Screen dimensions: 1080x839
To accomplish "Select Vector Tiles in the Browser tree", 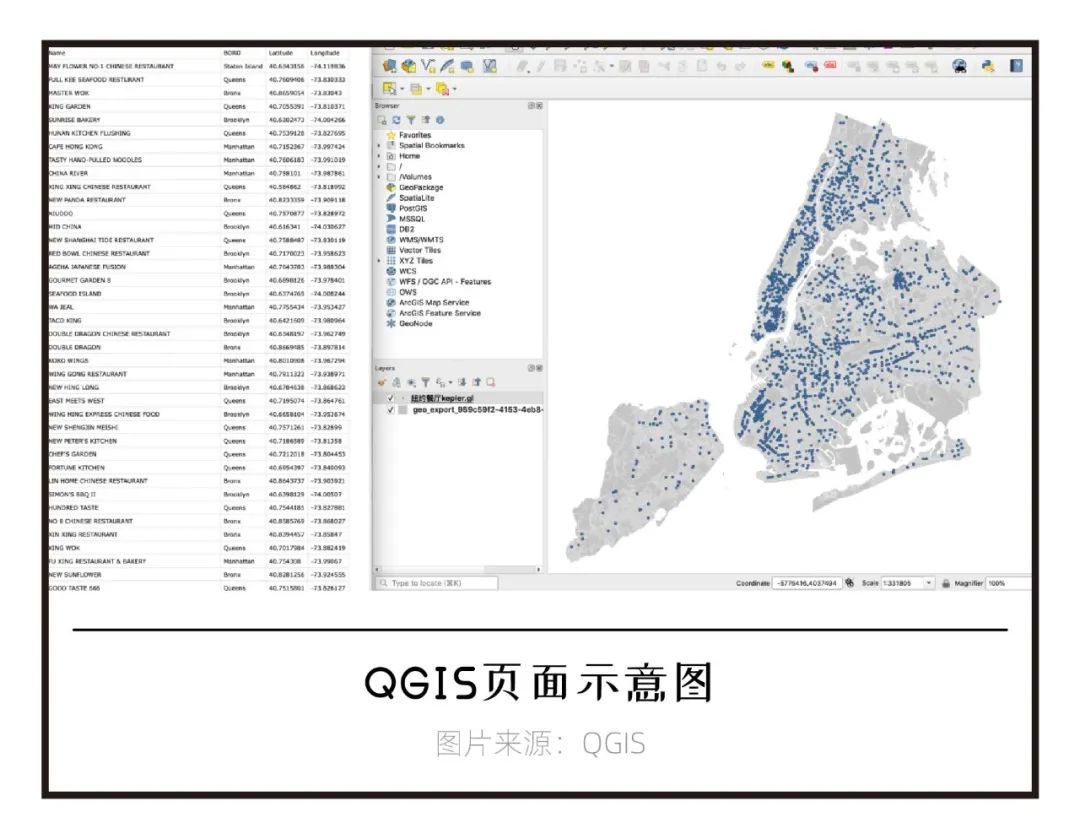I will tap(413, 250).
